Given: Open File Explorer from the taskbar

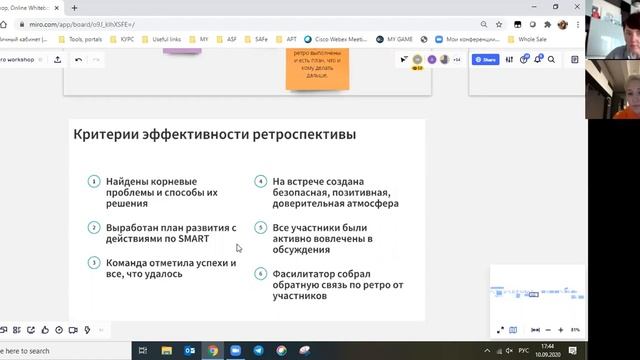Looking at the screenshot, I should [167, 351].
